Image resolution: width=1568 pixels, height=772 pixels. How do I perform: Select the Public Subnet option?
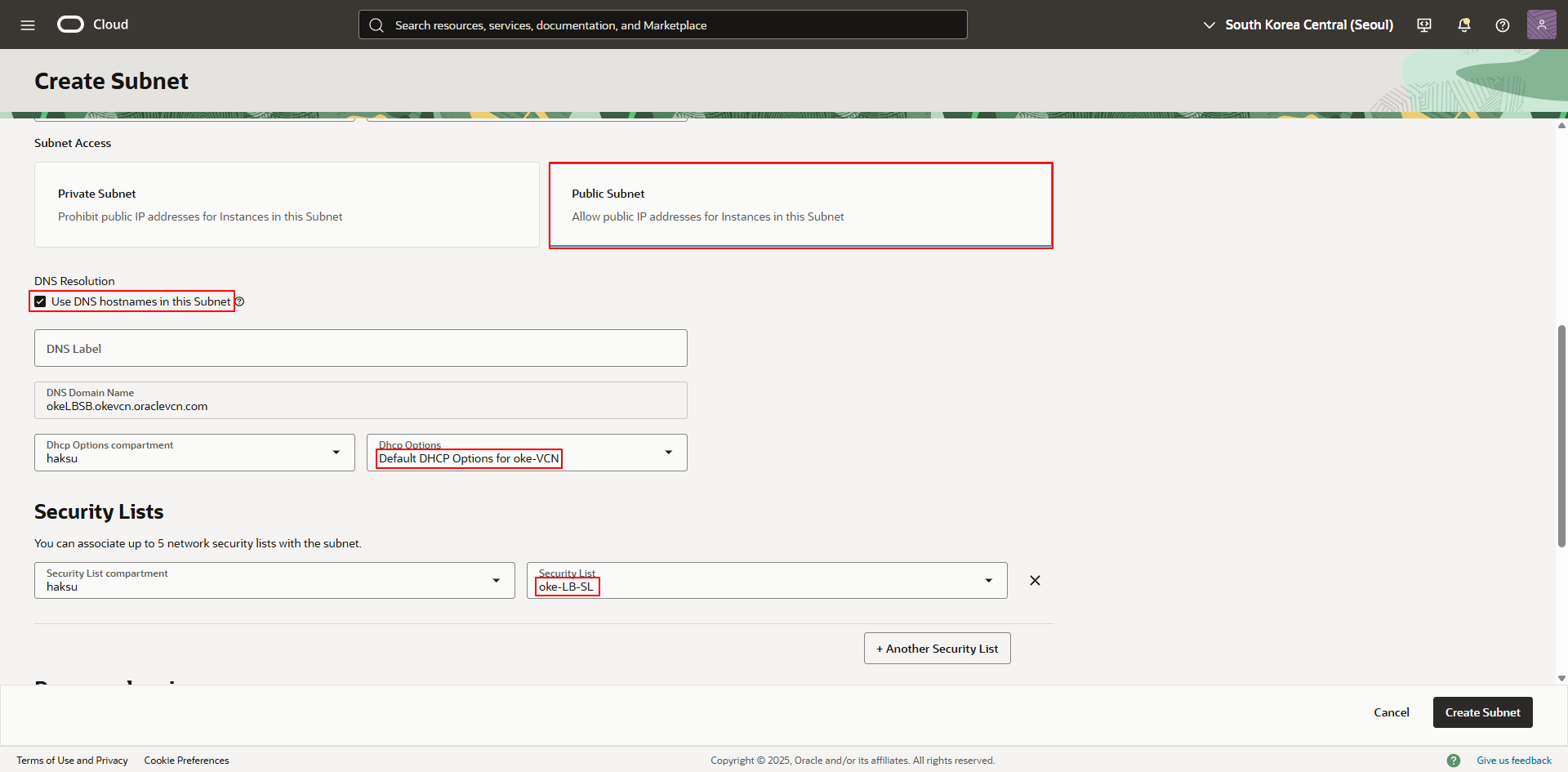[x=800, y=205]
